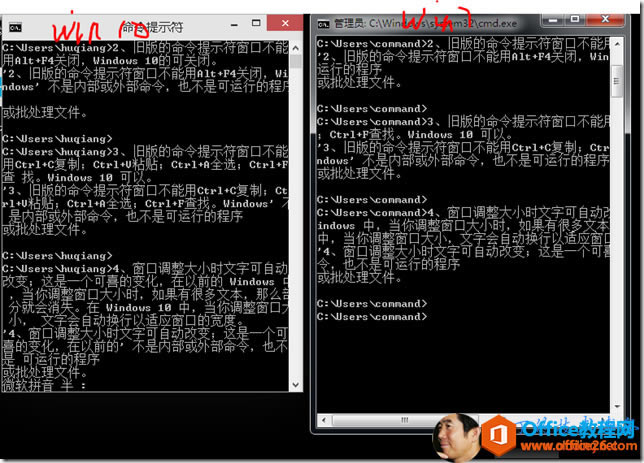Click the vertical scrollbar thumb in the Win7 window
Screen dimensions: 644x463
point(616,81)
